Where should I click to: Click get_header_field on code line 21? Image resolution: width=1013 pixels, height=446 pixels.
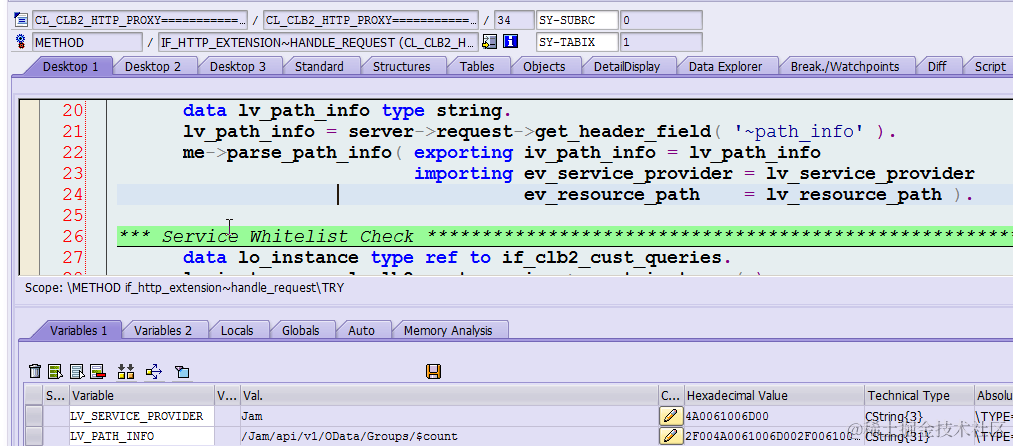623,132
